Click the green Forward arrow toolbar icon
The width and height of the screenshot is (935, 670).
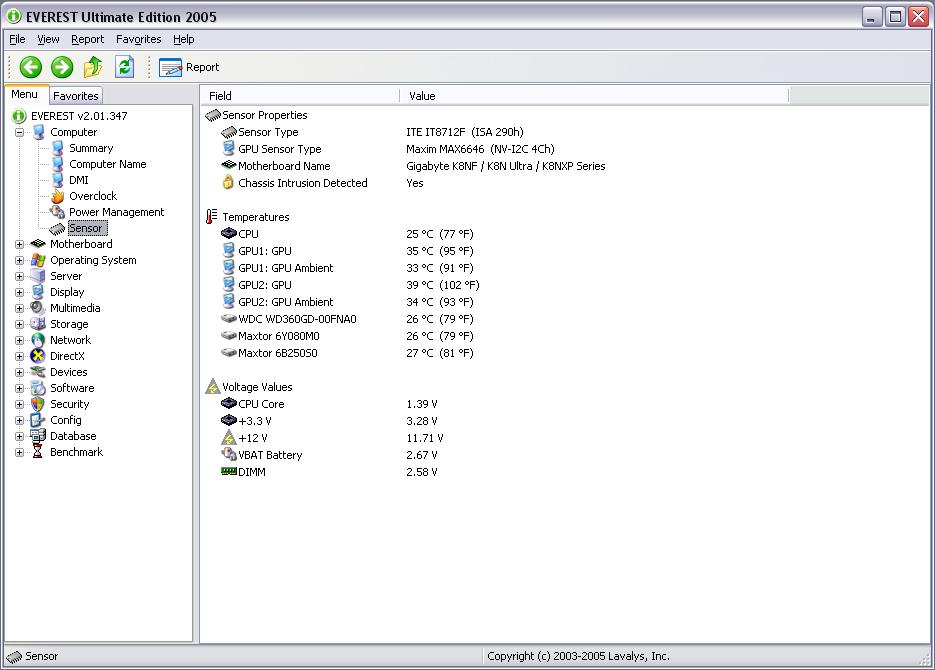tap(62, 67)
